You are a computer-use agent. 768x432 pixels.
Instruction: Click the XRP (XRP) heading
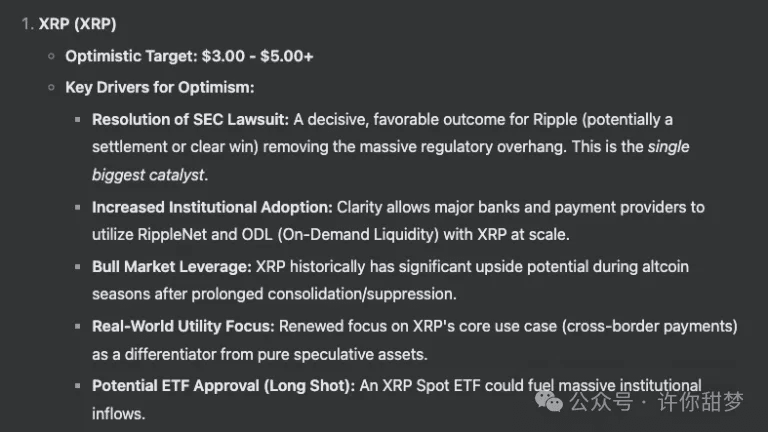[77, 24]
